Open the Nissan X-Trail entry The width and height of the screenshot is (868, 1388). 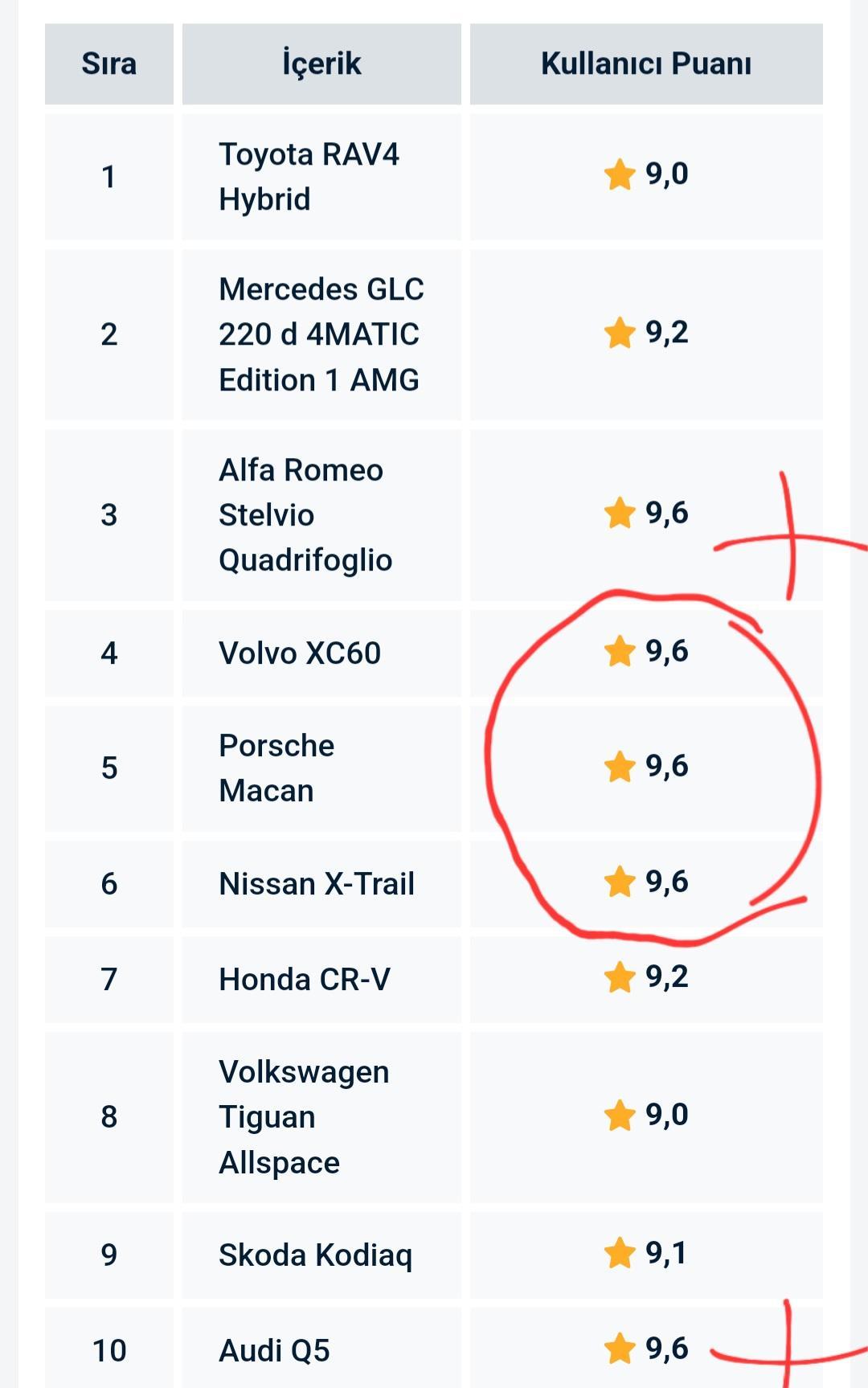coord(317,883)
